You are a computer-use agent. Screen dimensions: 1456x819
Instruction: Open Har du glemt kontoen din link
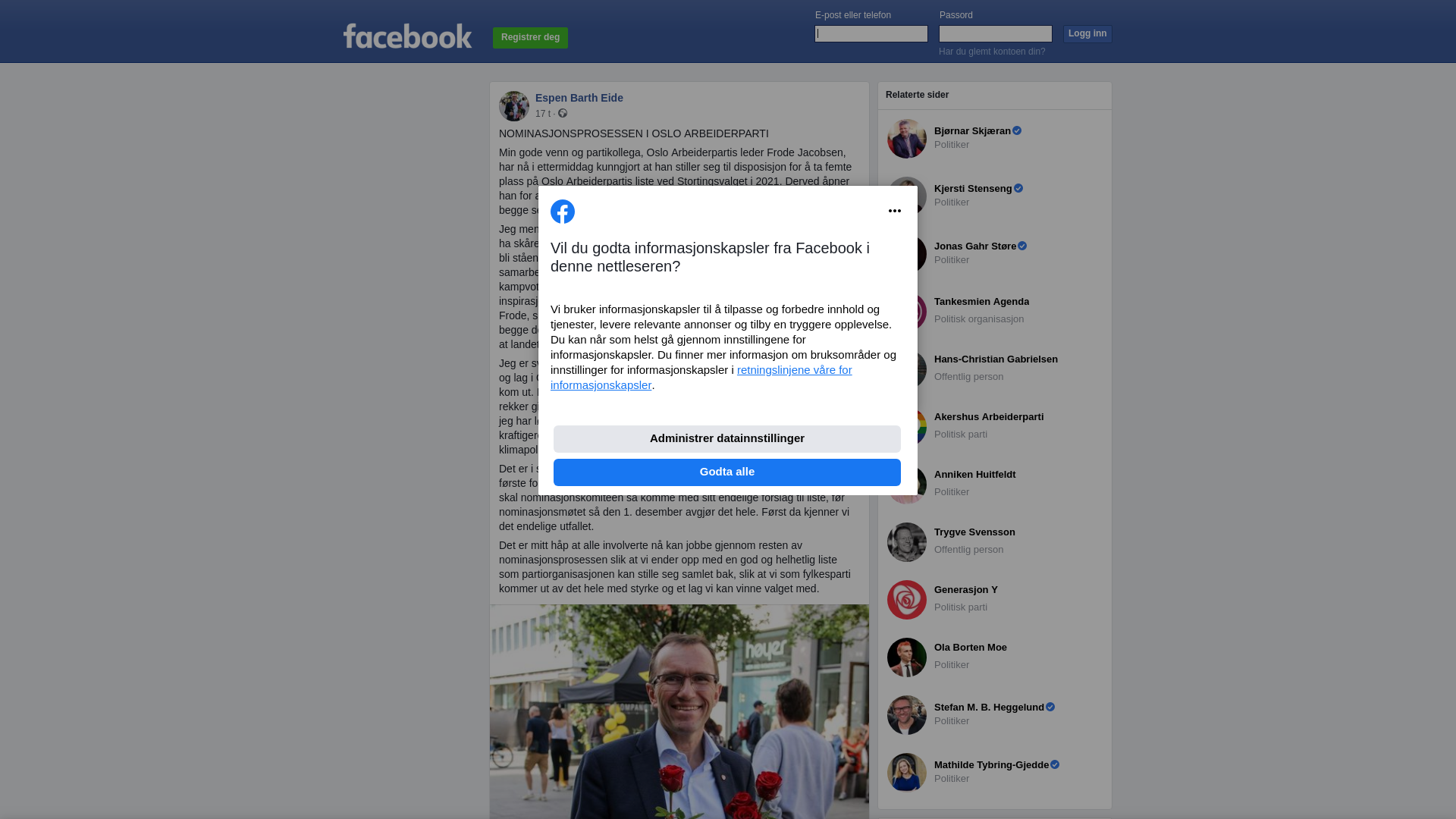tap(992, 52)
